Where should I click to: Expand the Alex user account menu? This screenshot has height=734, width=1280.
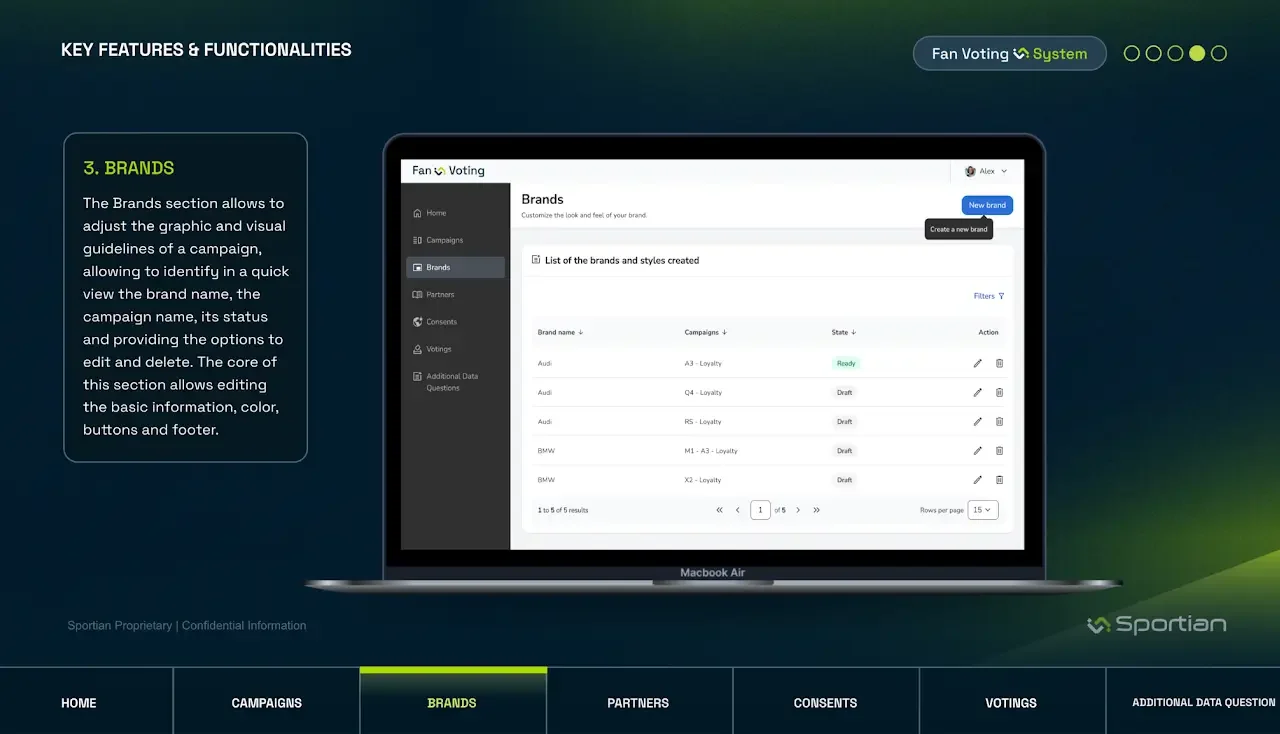coord(986,171)
